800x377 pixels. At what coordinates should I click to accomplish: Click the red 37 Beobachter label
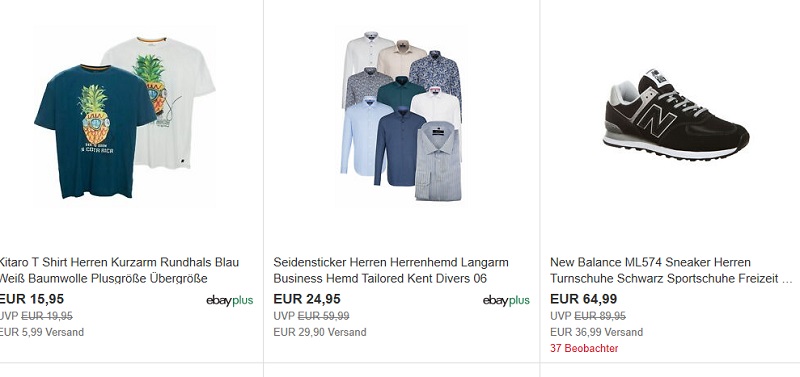pyautogui.click(x=584, y=348)
